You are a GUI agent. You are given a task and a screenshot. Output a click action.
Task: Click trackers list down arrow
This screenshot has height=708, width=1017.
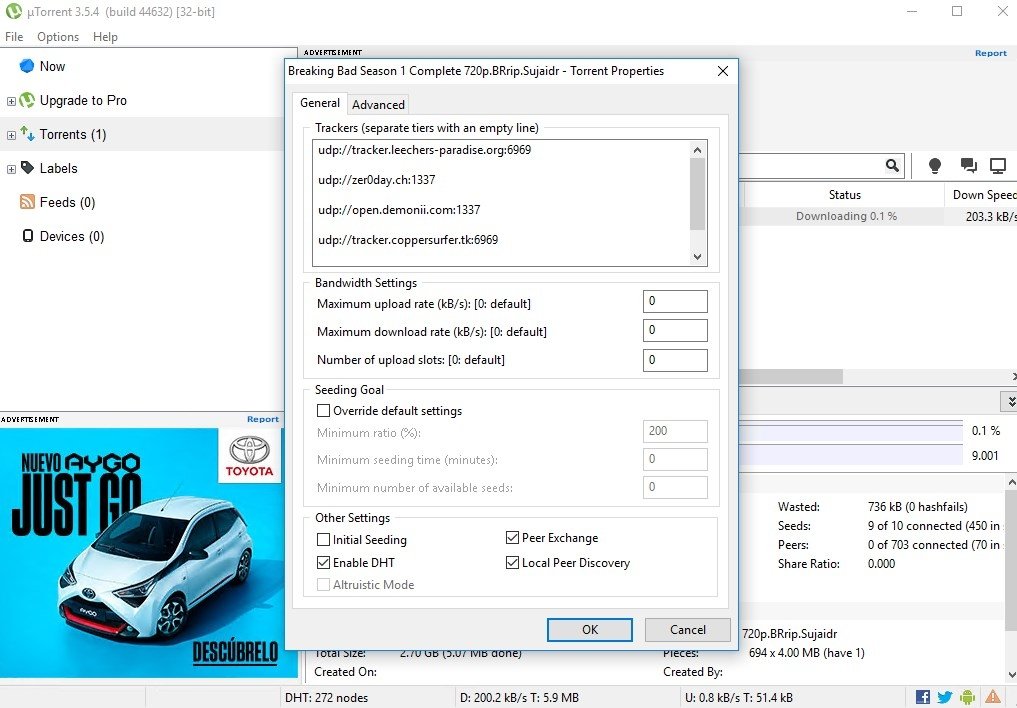pyautogui.click(x=697, y=256)
